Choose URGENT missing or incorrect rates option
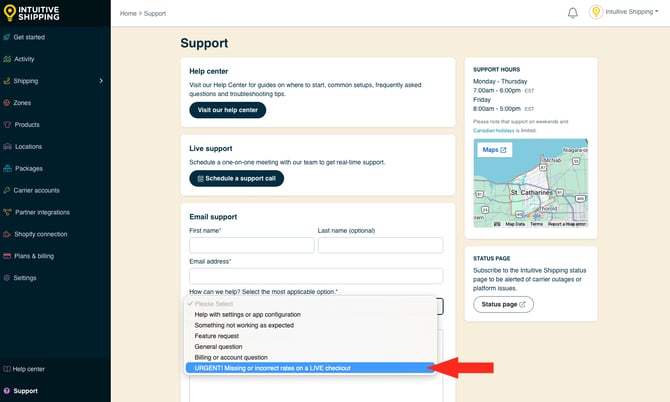This screenshot has height=402, width=670. pos(311,368)
